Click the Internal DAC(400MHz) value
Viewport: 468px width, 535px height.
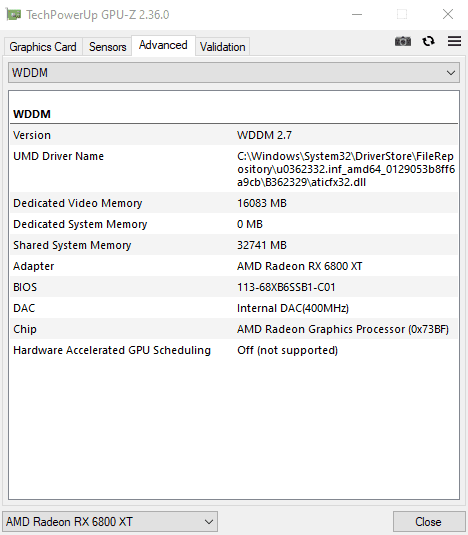pyautogui.click(x=293, y=308)
